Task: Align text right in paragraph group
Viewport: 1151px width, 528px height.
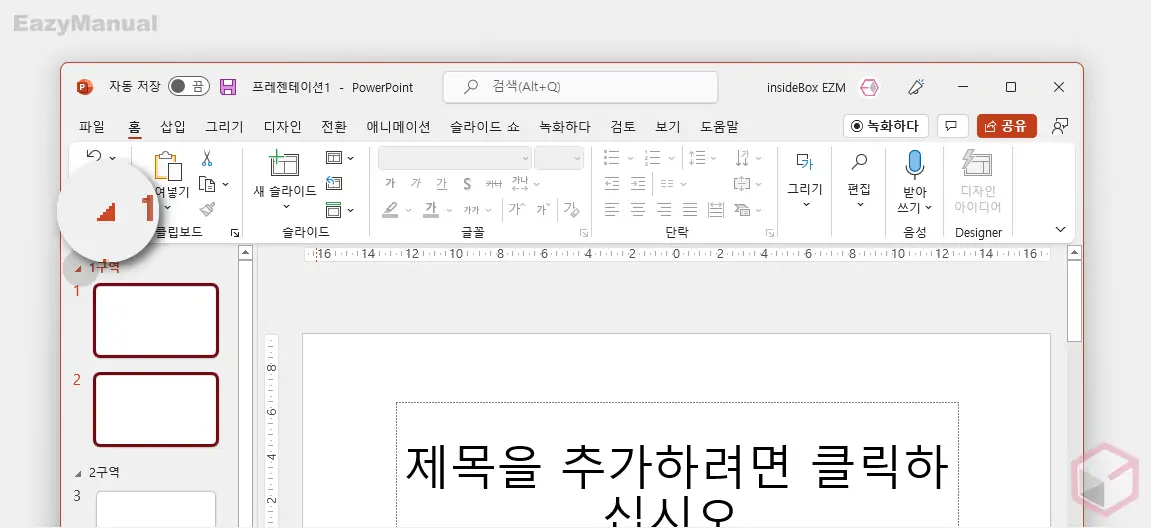Action: (x=664, y=210)
